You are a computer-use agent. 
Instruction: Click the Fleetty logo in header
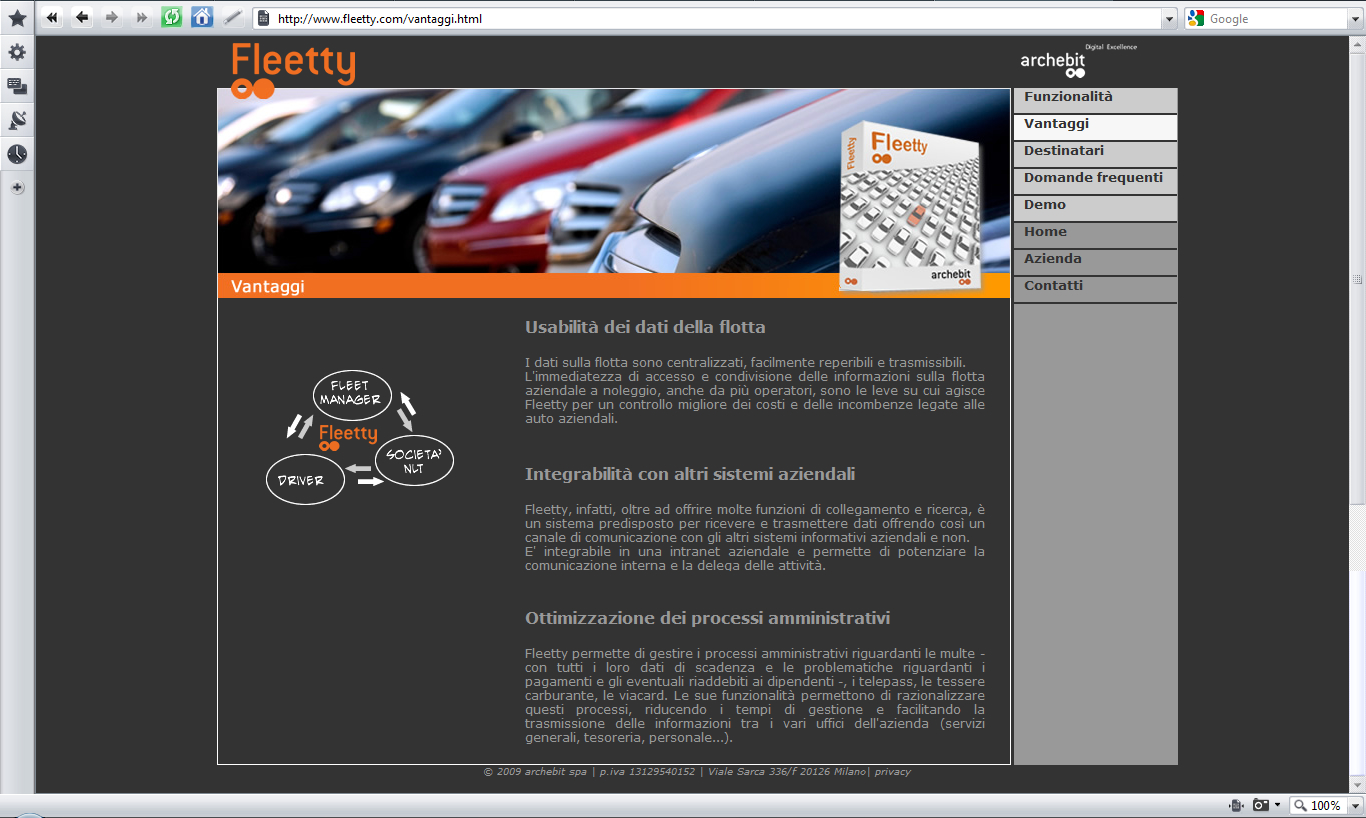tap(293, 70)
